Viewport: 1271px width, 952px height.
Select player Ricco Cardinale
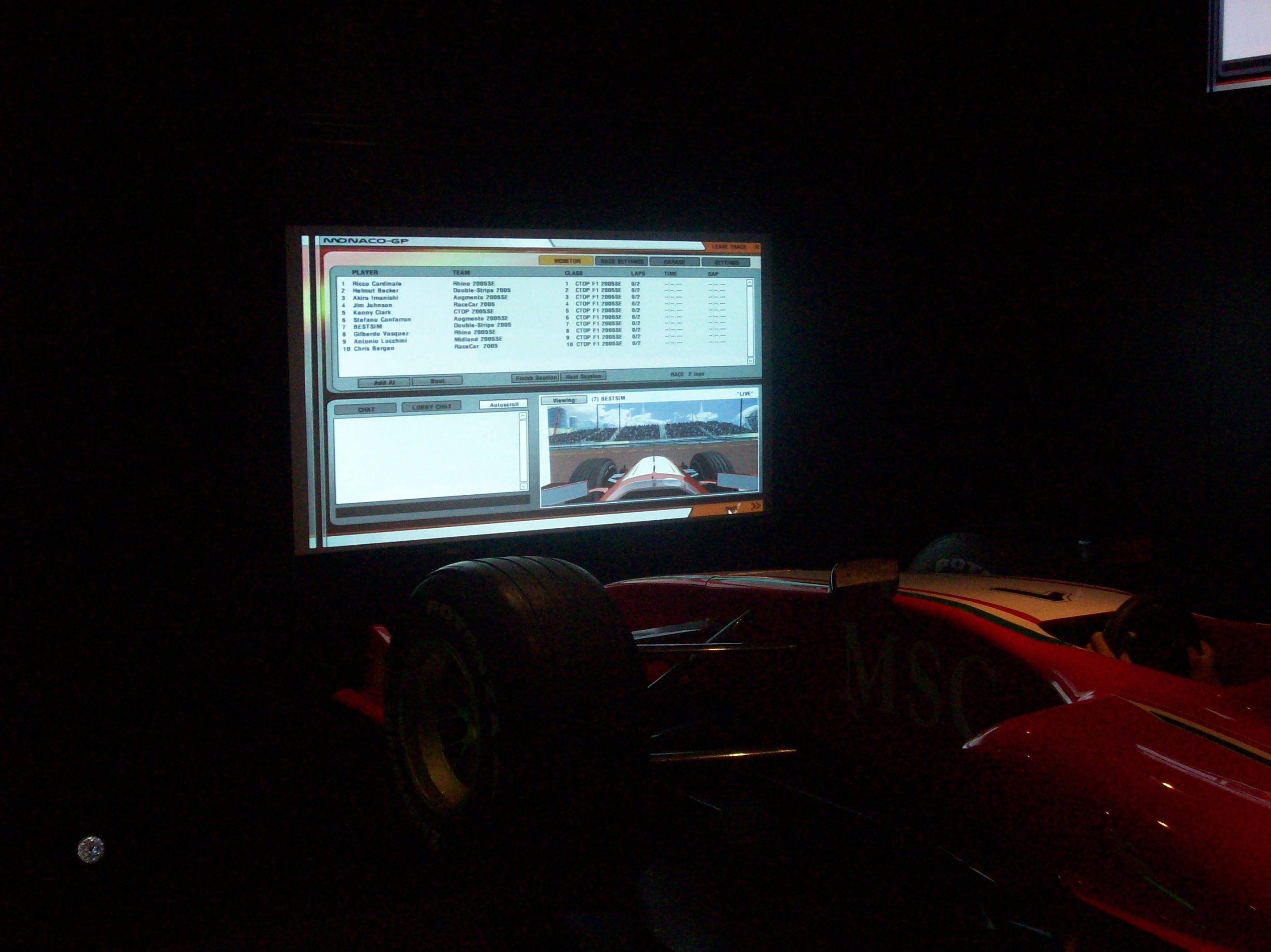point(377,284)
